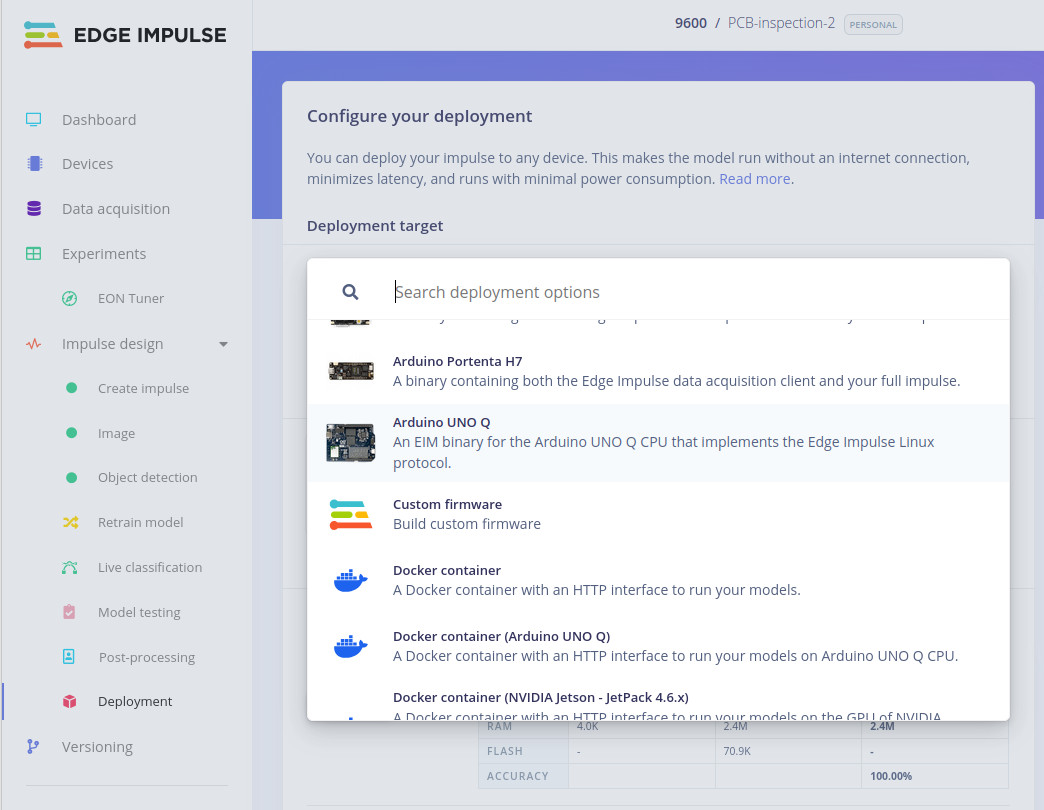1044x810 pixels.
Task: Click the EON Tuner compass icon
Action: 69,298
